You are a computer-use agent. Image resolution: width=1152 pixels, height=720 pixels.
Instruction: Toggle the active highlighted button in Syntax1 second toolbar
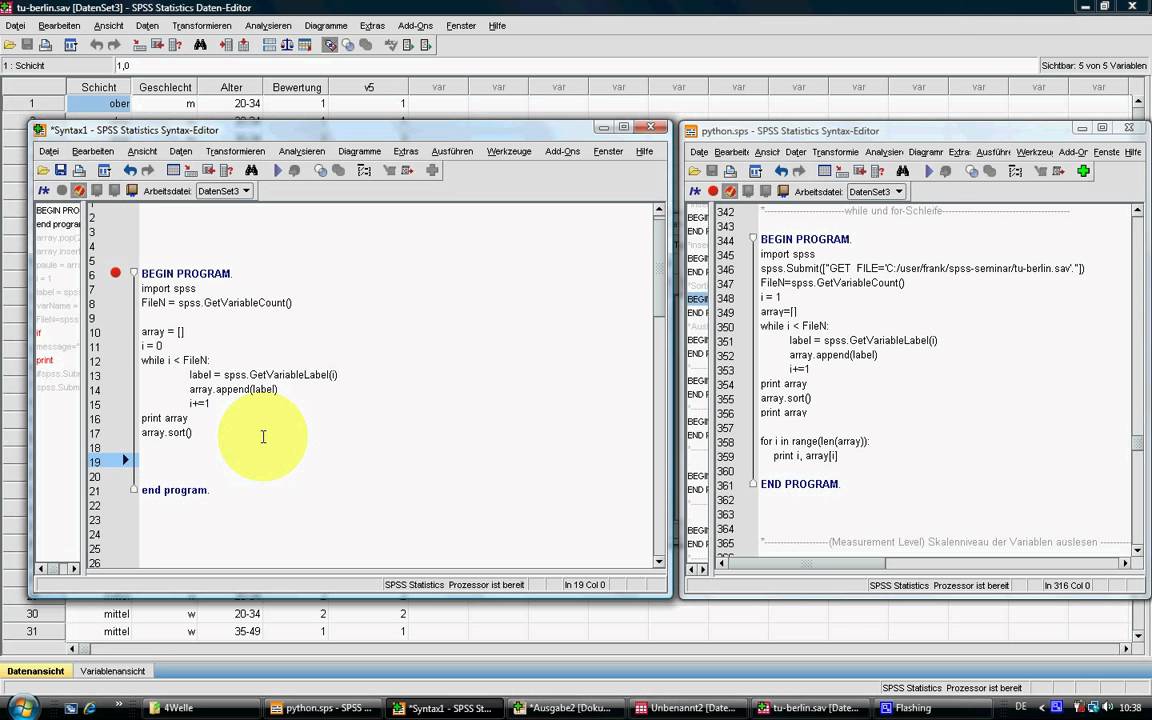coord(79,190)
